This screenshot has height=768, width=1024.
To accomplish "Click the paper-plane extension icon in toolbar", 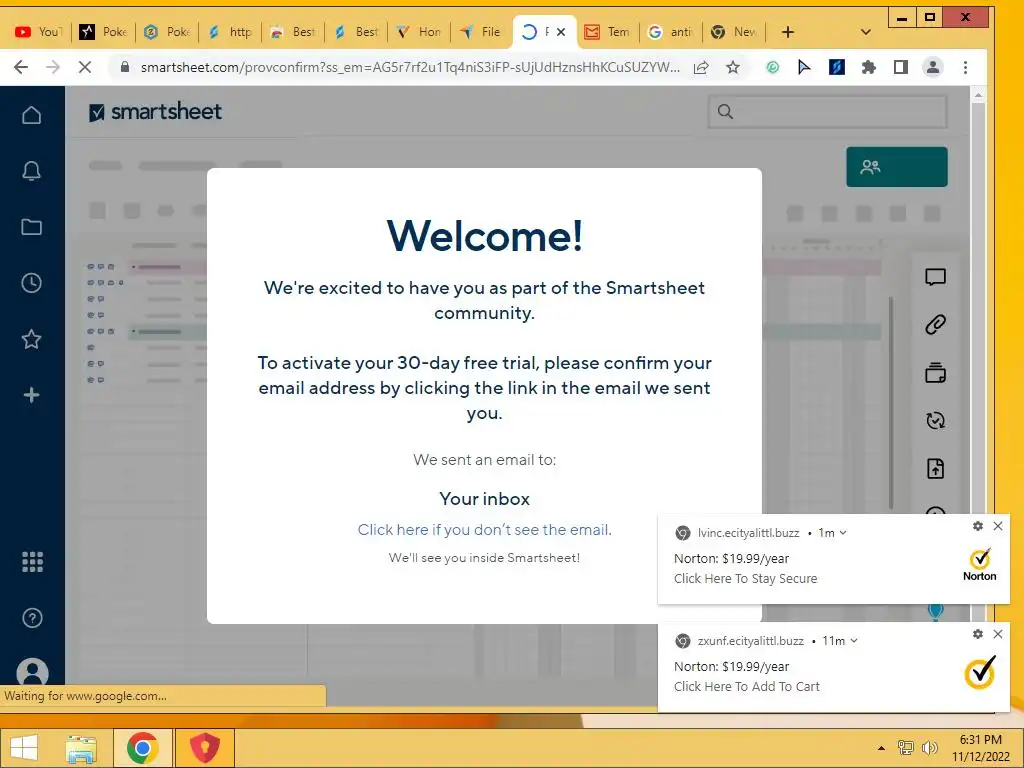I will click(804, 67).
